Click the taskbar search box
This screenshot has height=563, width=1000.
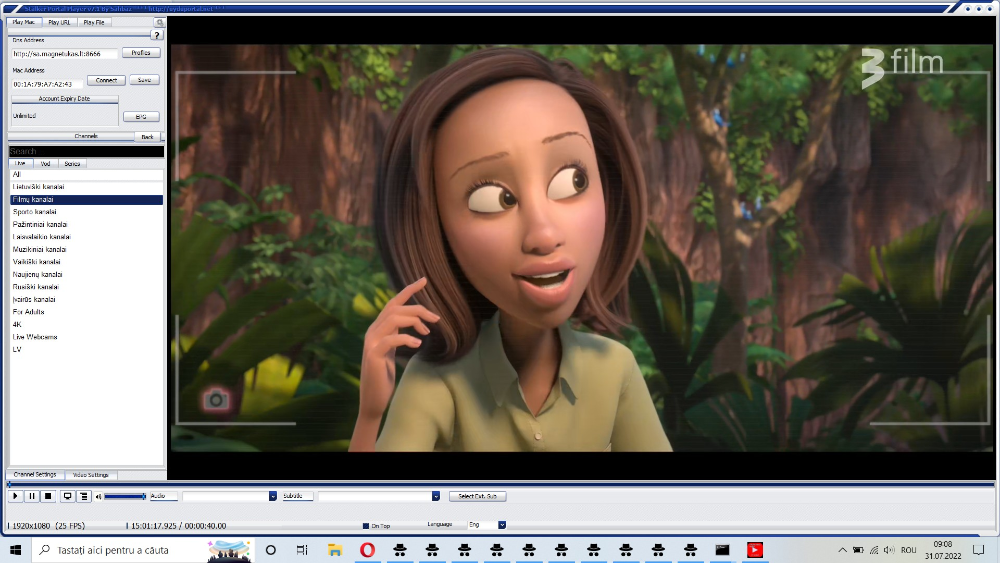(x=143, y=550)
